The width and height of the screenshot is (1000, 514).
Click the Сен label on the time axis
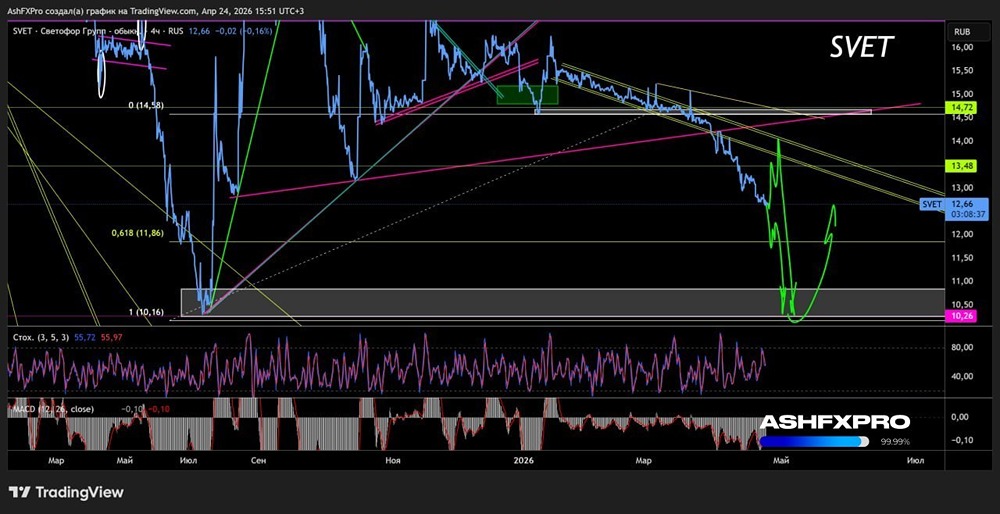pyautogui.click(x=258, y=460)
